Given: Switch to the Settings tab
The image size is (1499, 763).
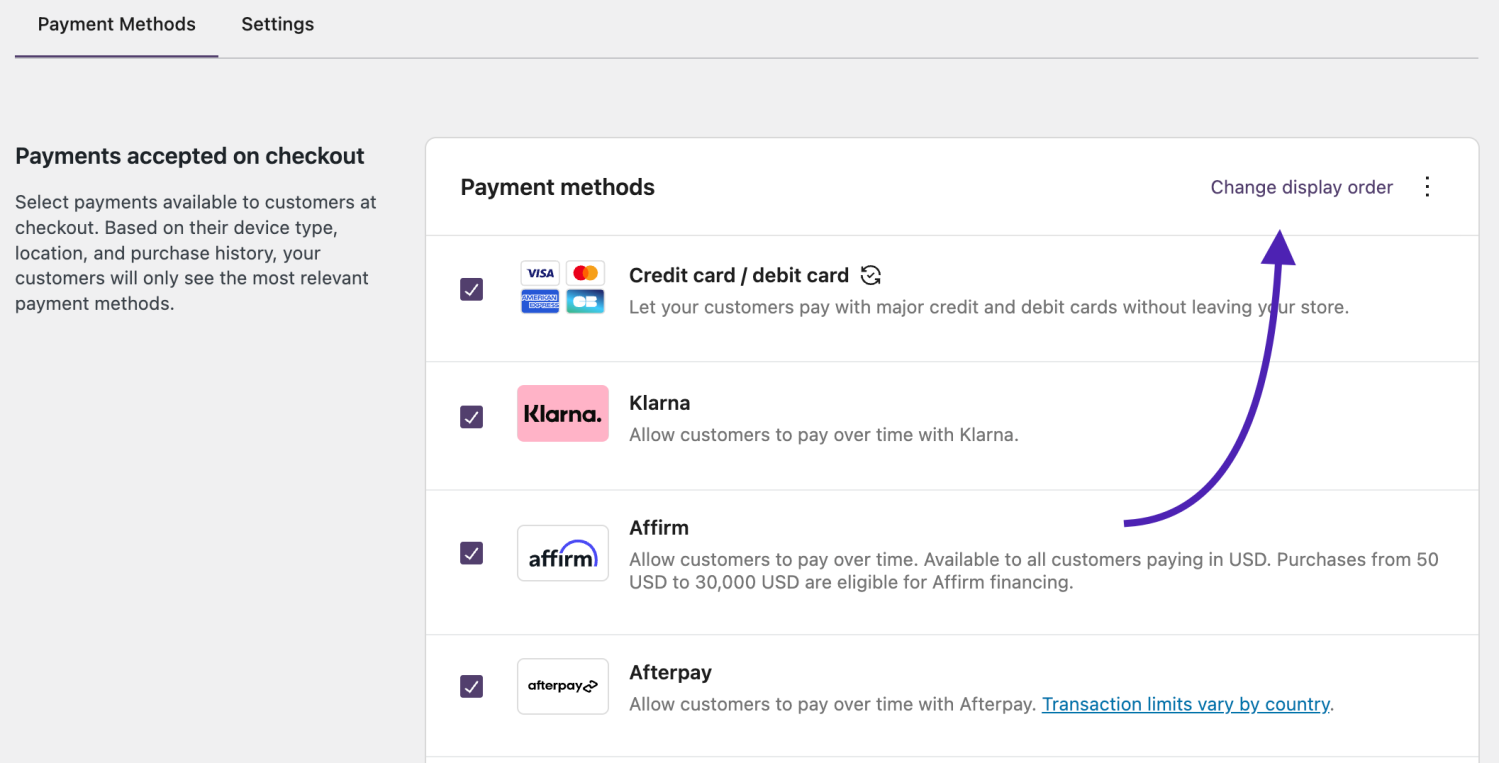Looking at the screenshot, I should [x=277, y=24].
